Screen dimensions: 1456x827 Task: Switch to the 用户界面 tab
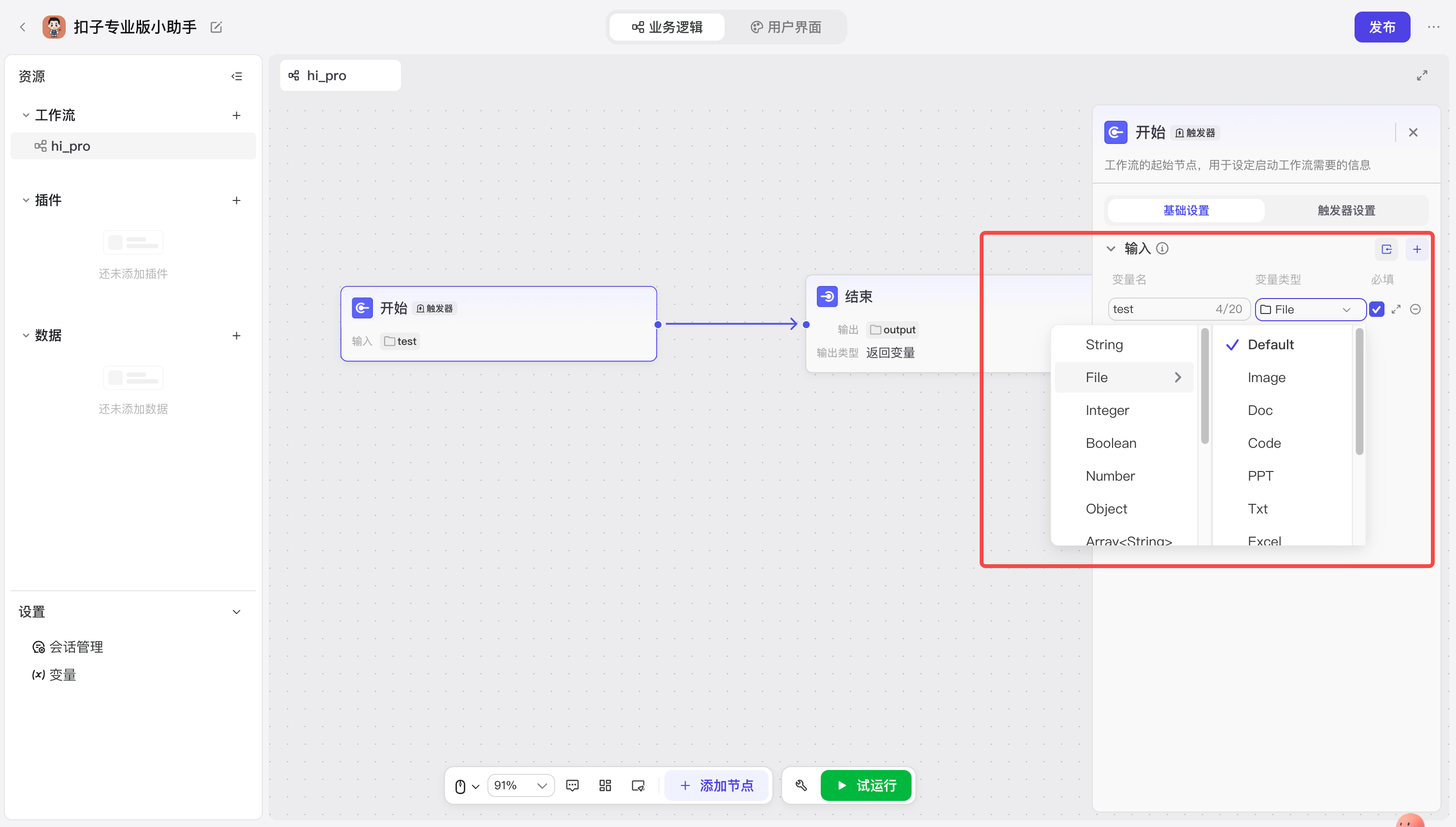tap(786, 27)
